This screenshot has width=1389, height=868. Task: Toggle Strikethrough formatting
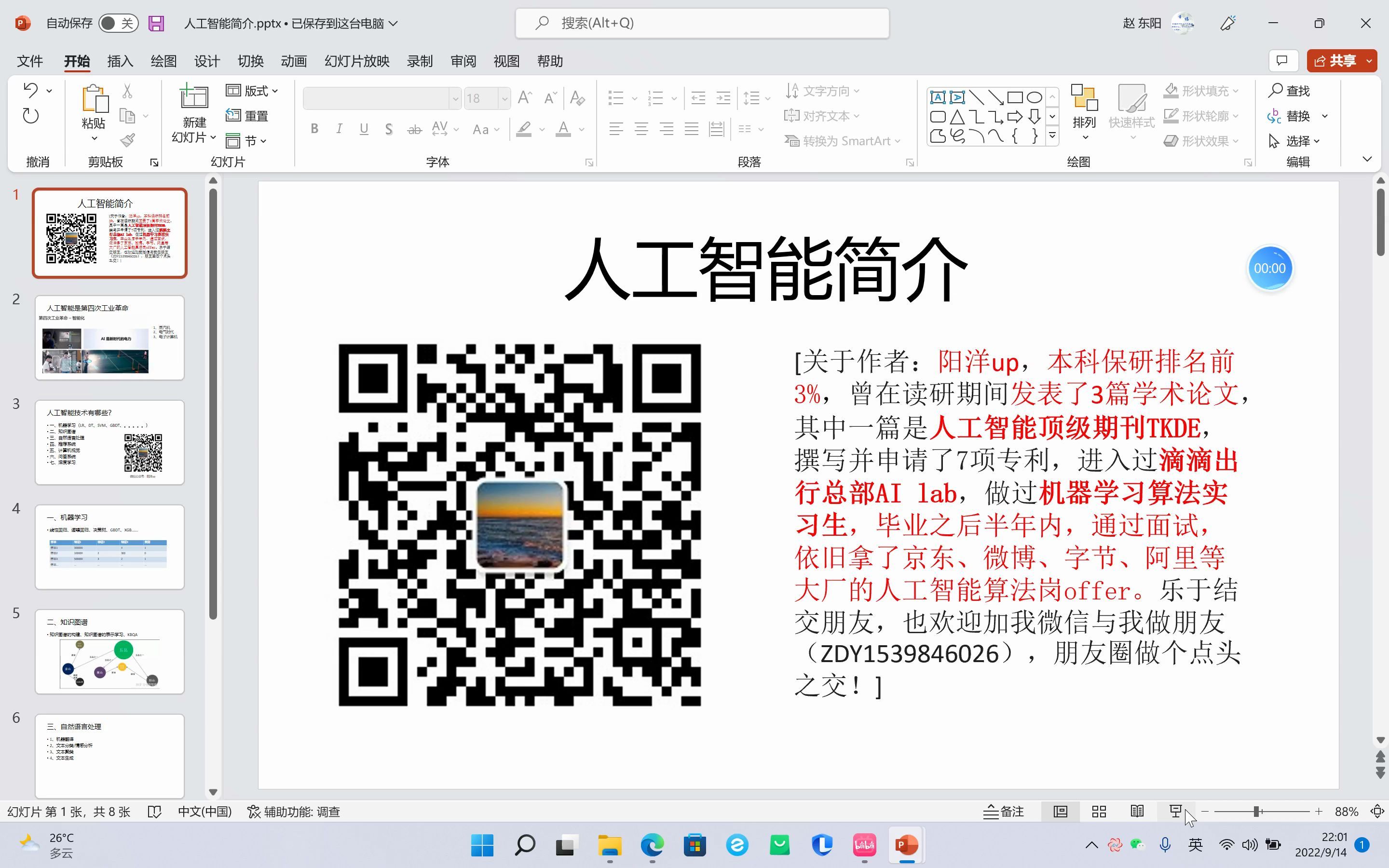pos(414,129)
